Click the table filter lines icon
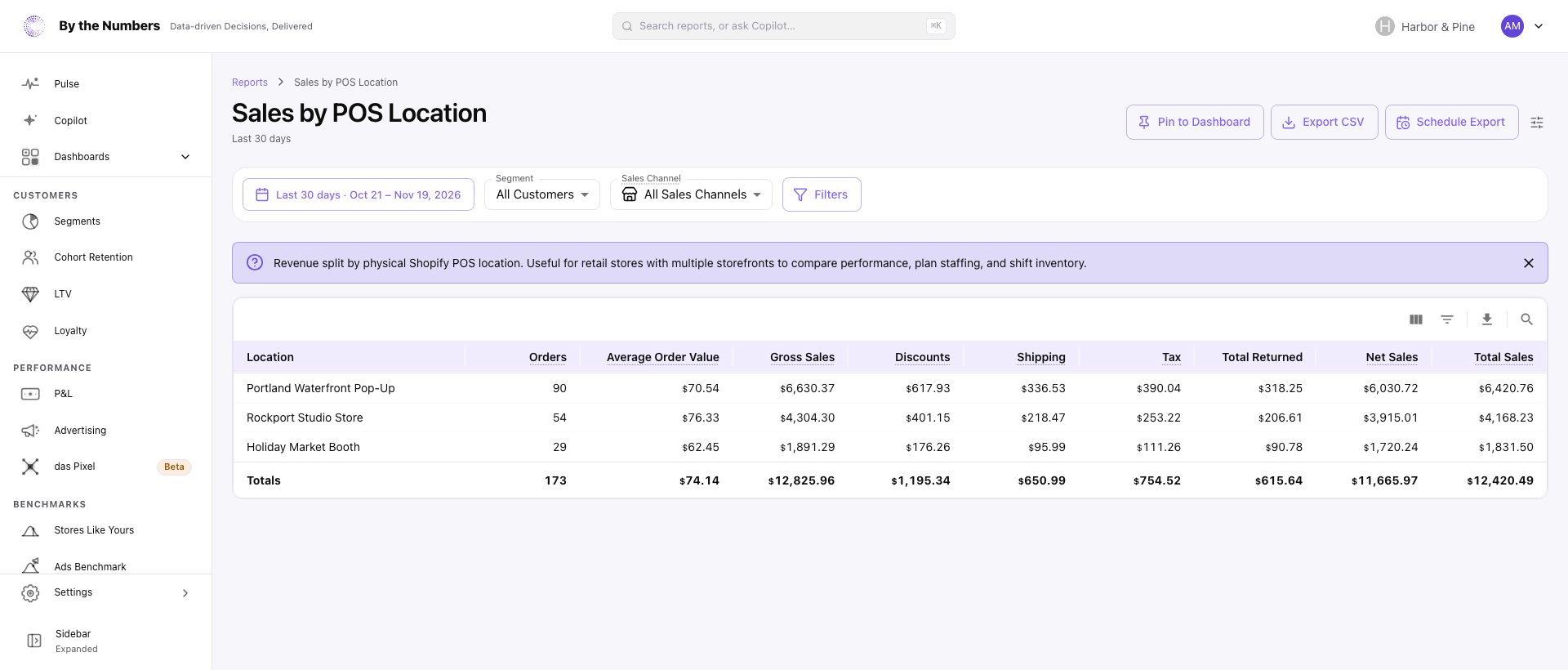The image size is (1568, 670). click(1447, 319)
